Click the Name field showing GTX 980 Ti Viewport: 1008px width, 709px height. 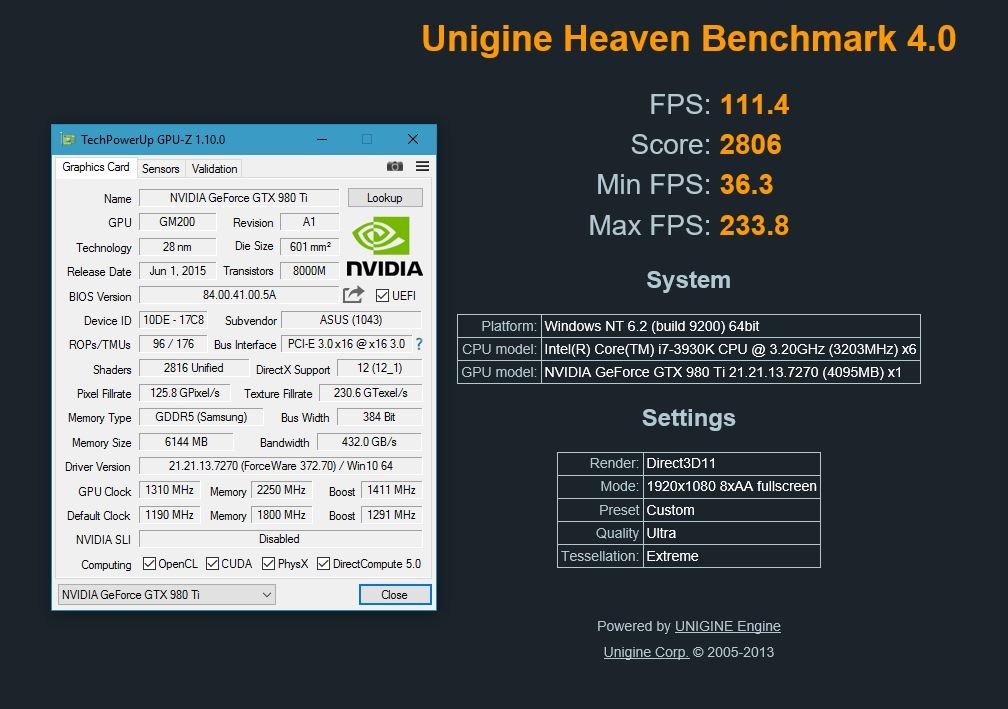coord(238,198)
